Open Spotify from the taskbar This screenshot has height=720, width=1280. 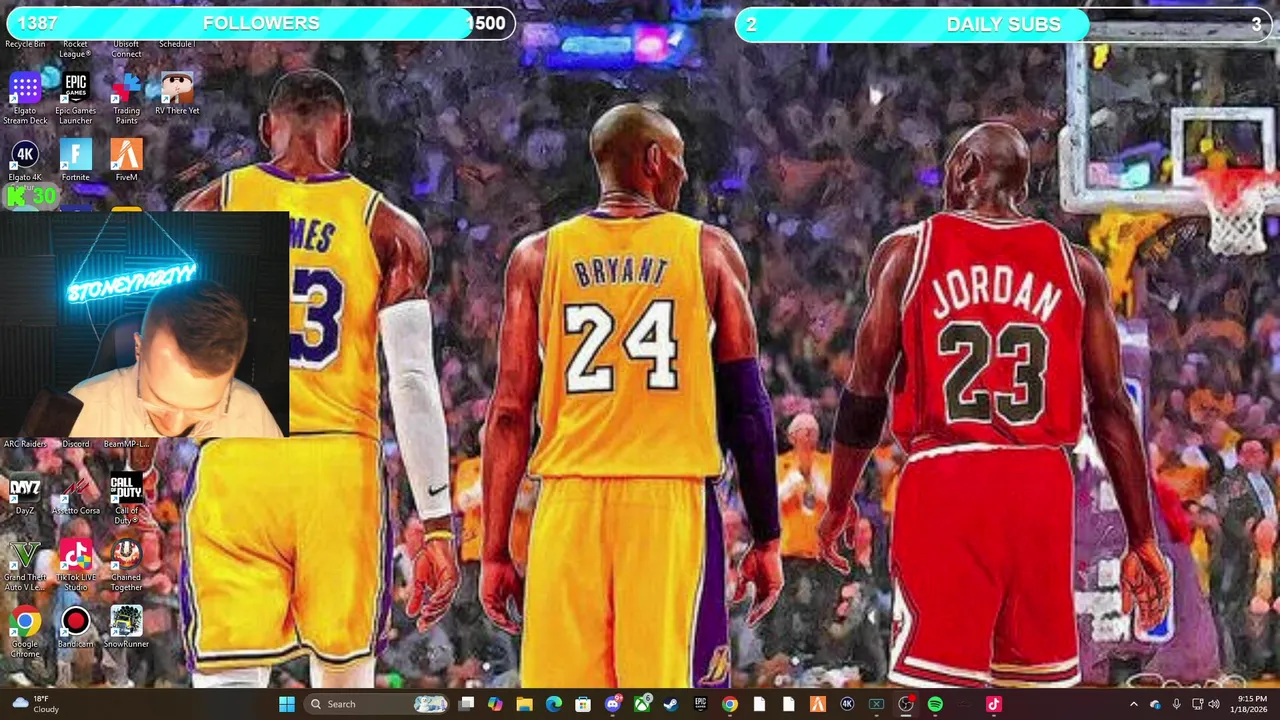pos(935,704)
